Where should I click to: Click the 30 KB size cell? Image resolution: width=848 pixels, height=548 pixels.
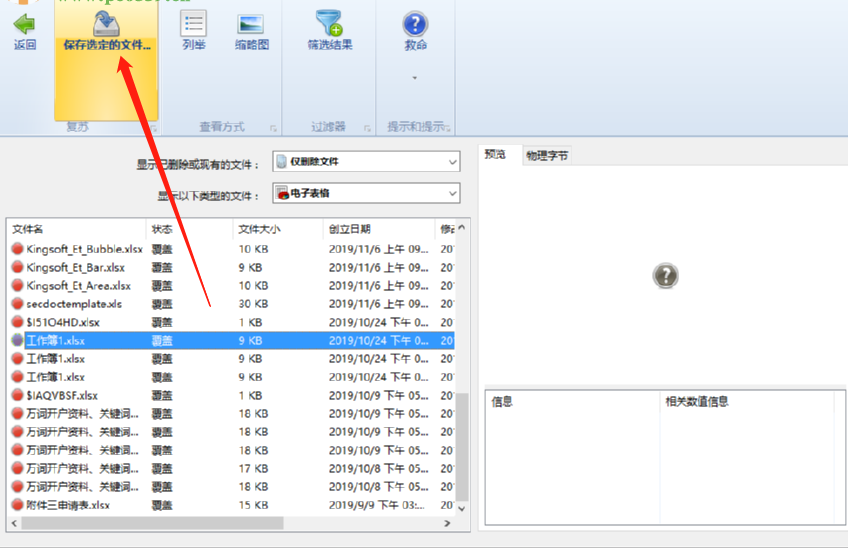(254, 303)
